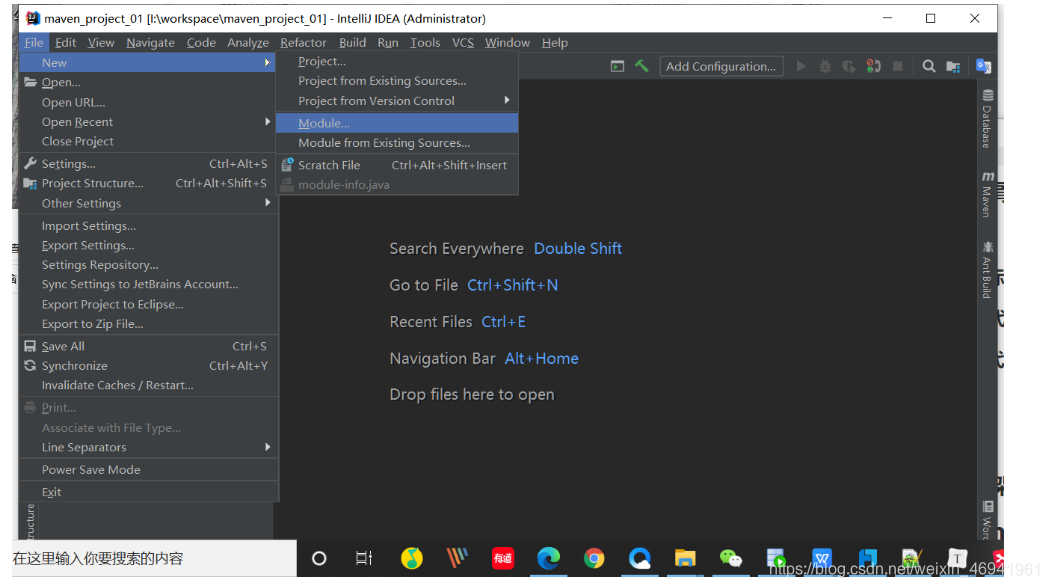
Task: Open the View menu
Action: coord(100,42)
